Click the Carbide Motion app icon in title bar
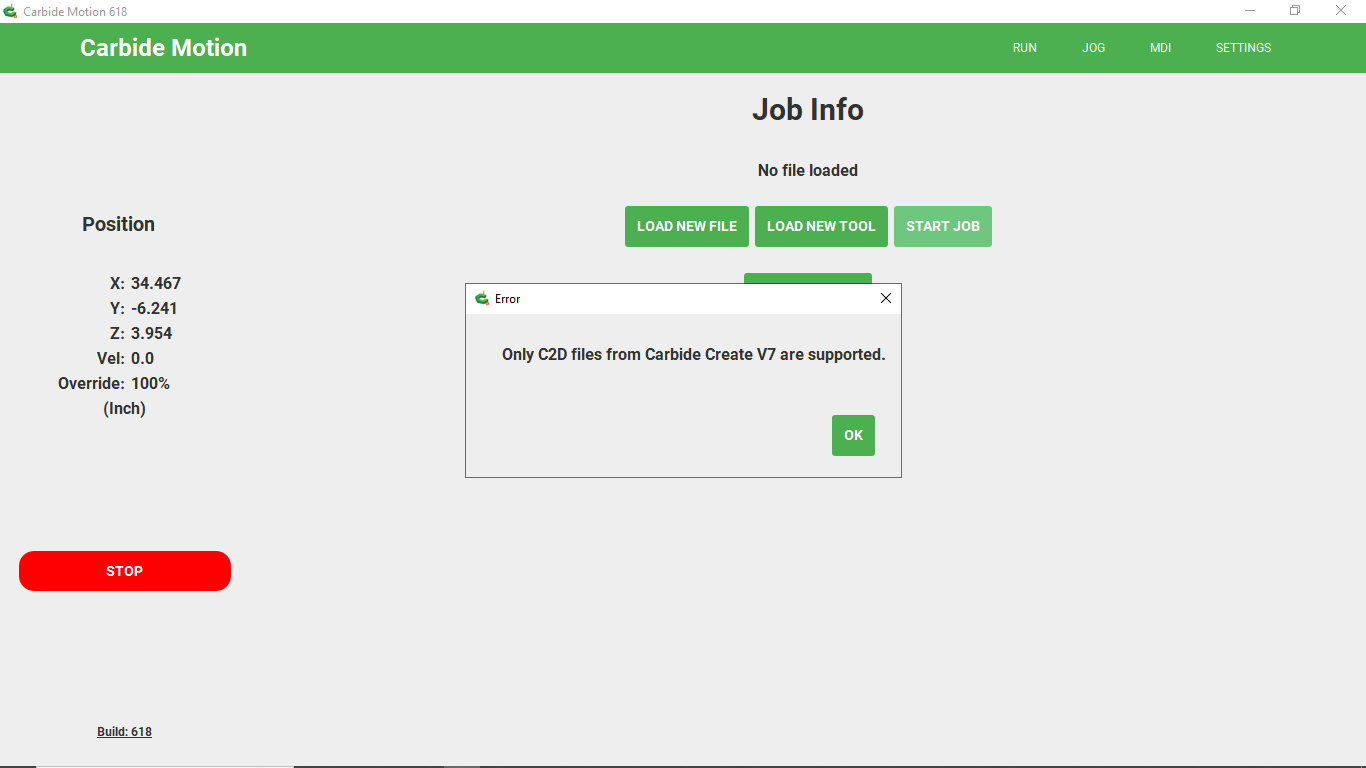This screenshot has width=1366, height=768. (10, 11)
